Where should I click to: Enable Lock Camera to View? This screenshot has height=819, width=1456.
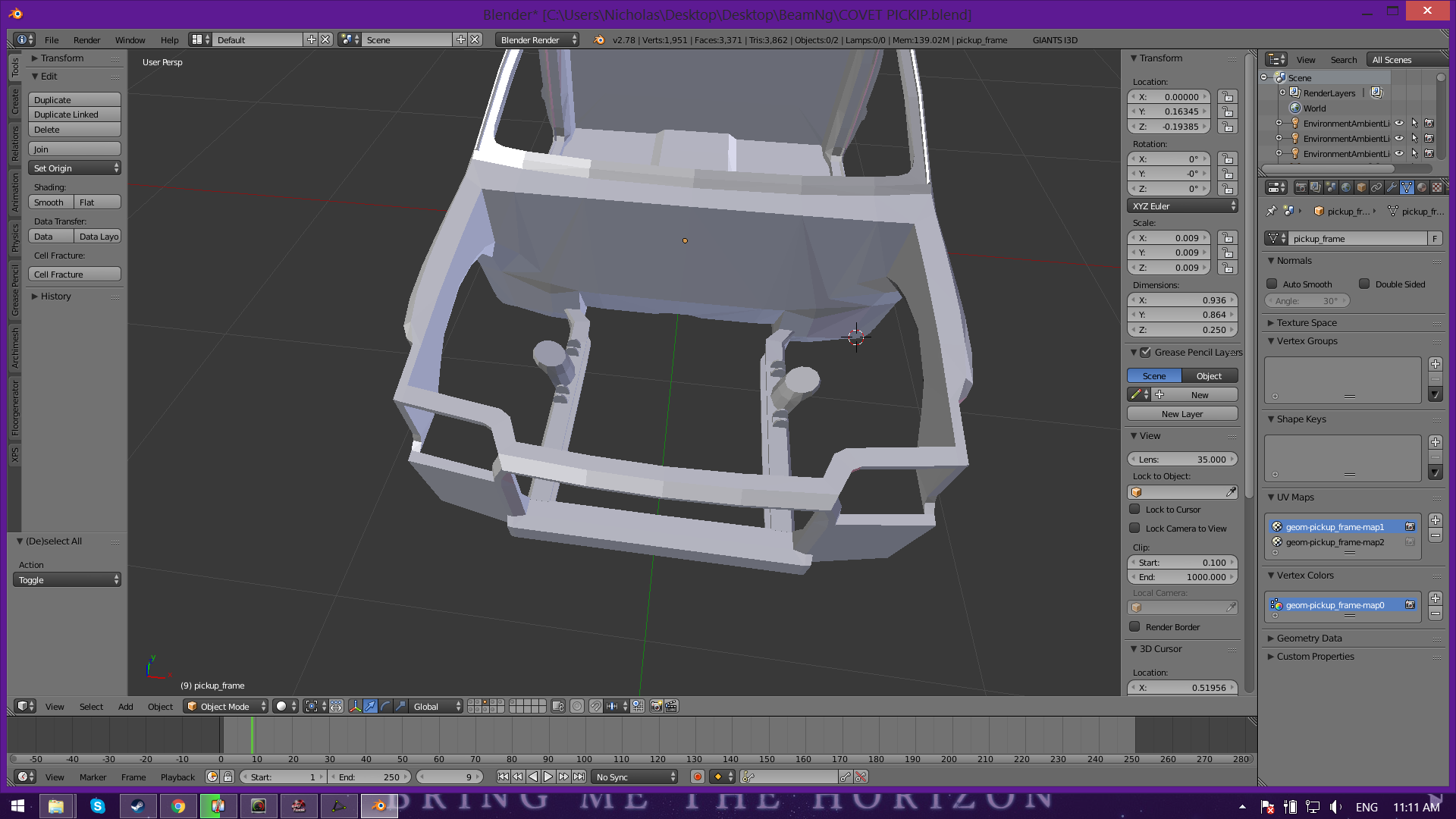[1134, 529]
